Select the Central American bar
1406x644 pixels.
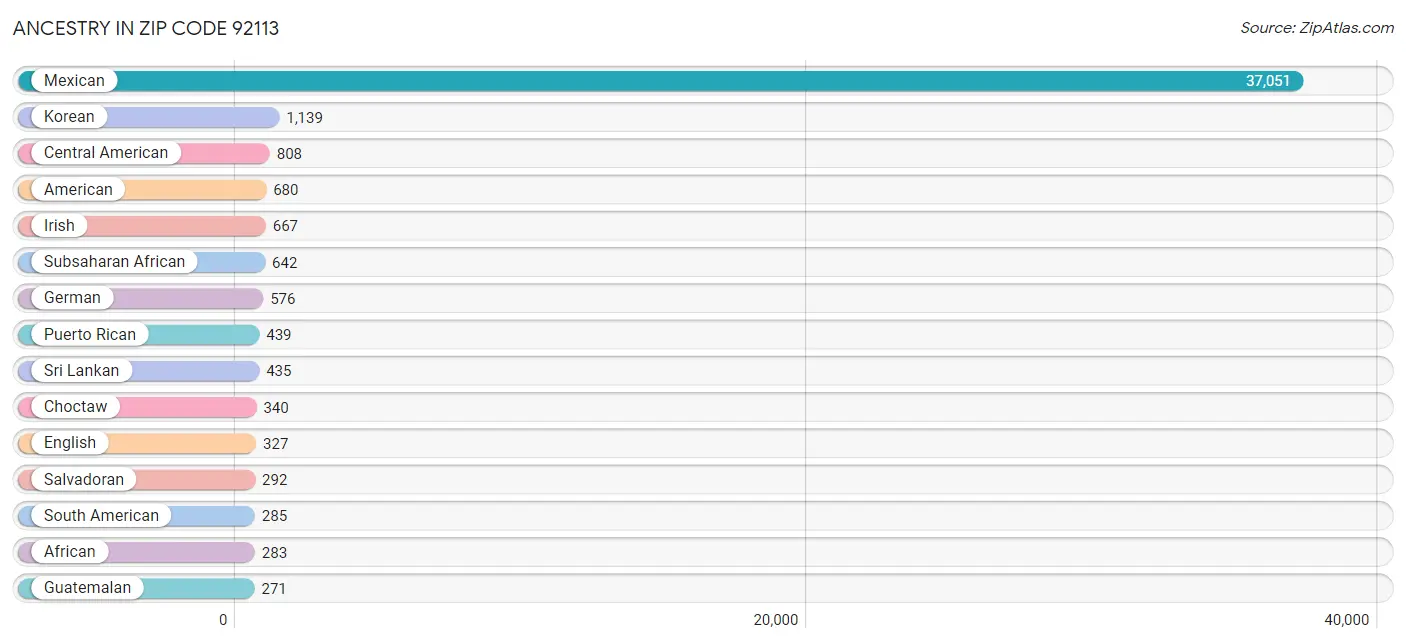click(x=220, y=153)
